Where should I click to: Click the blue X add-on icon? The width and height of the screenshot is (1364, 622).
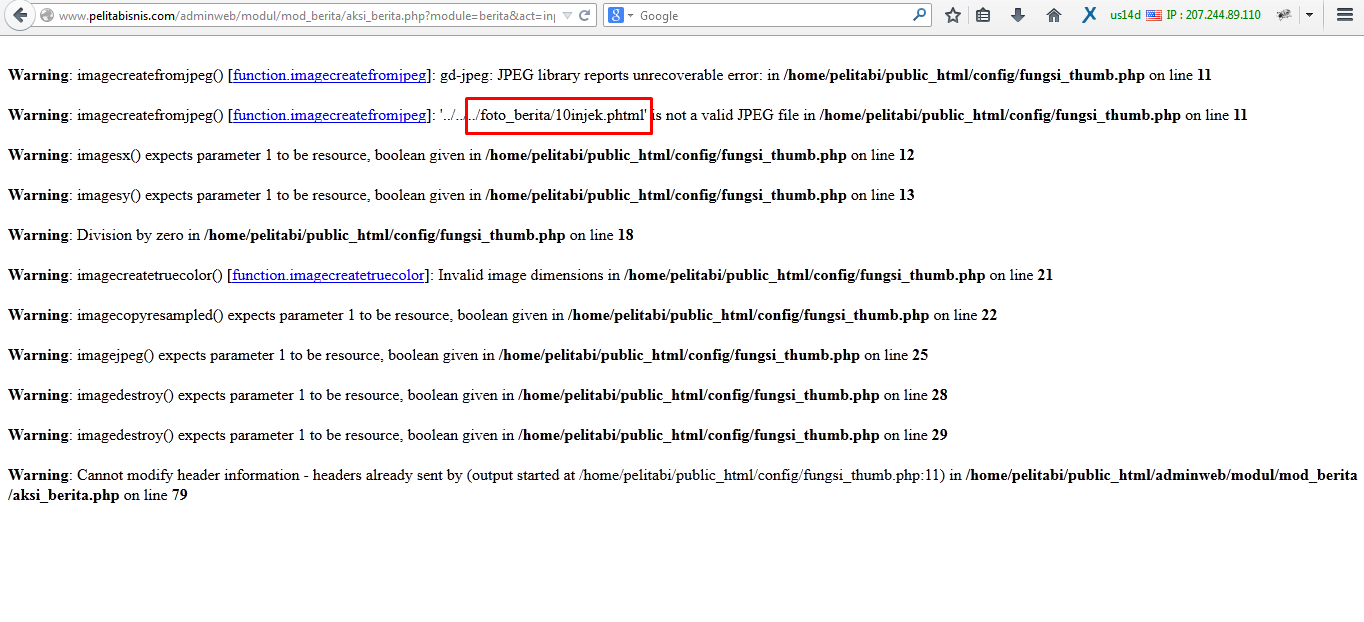[1090, 15]
